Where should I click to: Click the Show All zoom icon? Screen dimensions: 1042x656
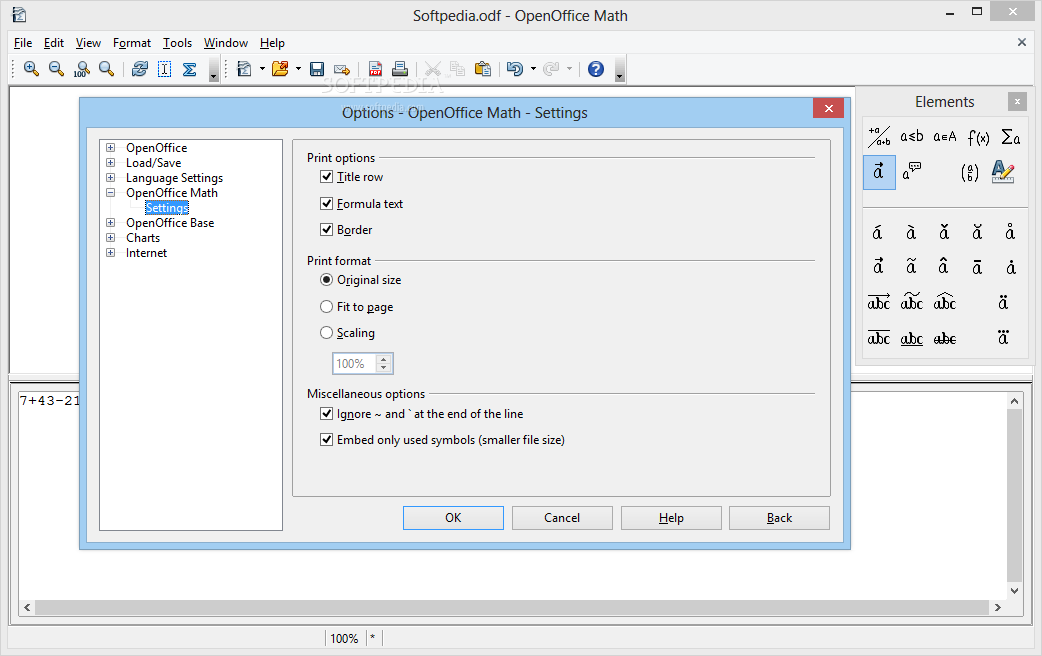click(x=106, y=68)
